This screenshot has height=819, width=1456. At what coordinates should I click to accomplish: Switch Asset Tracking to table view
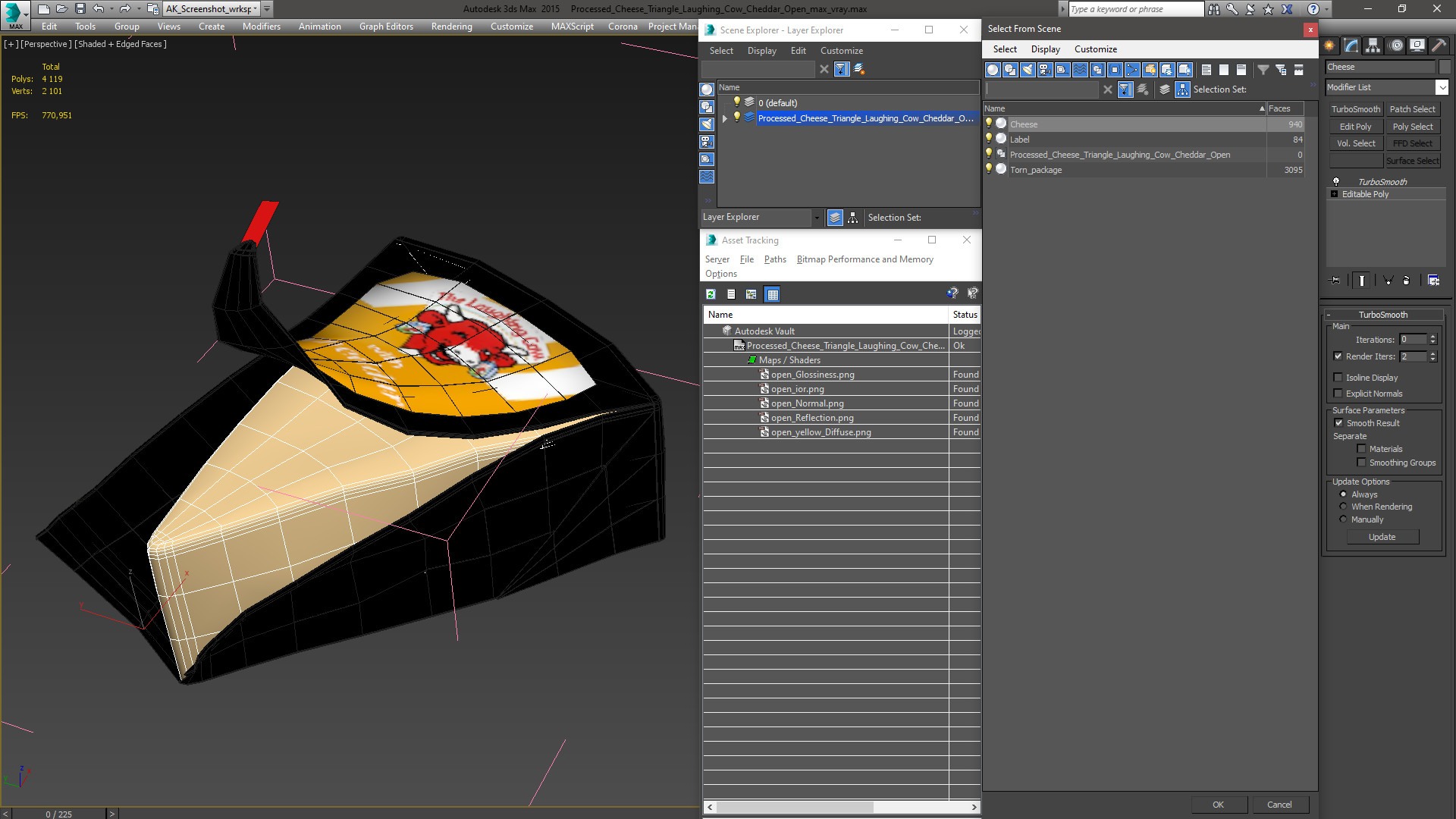(x=772, y=294)
